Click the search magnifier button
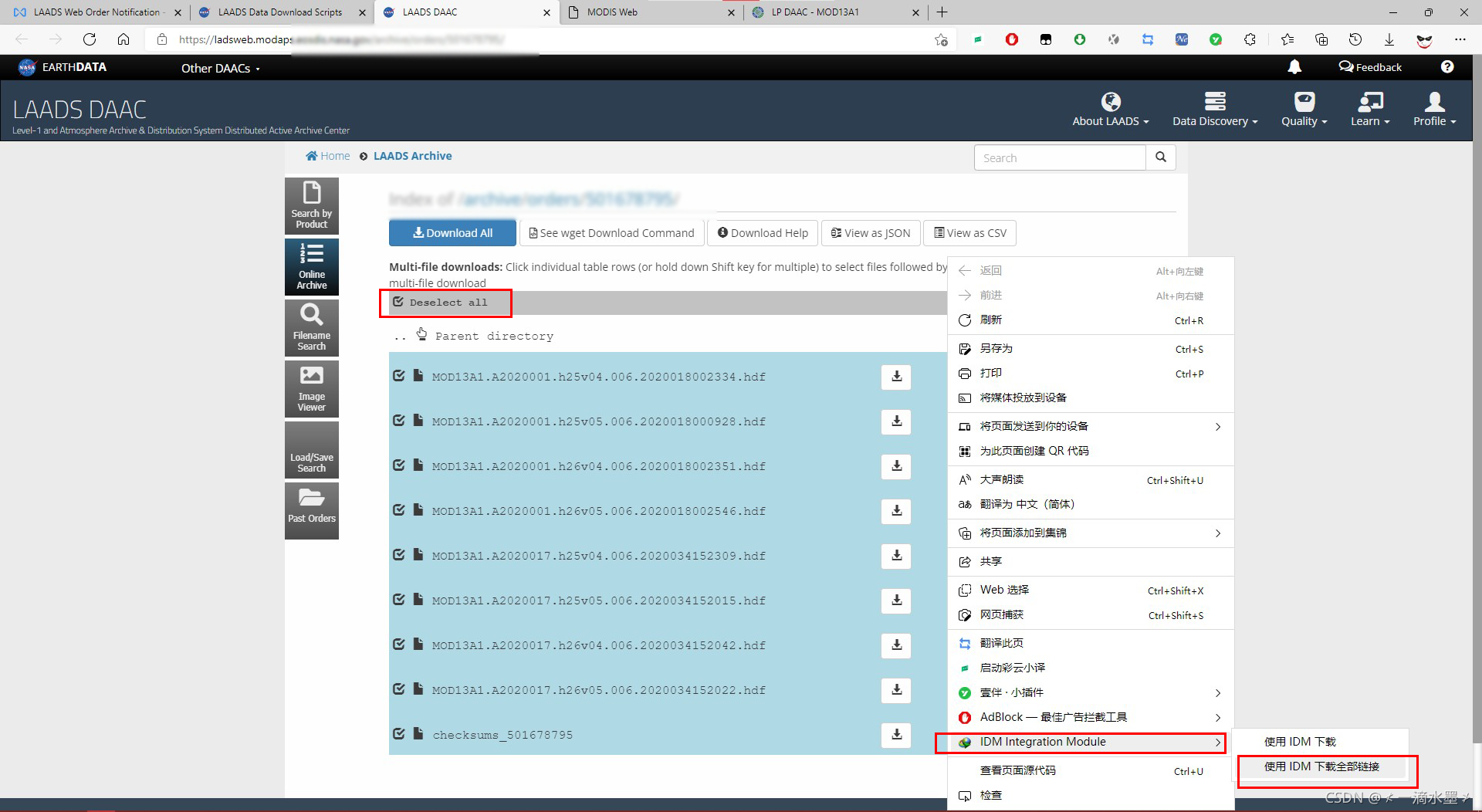The width and height of the screenshot is (1482, 812). pyautogui.click(x=1160, y=157)
